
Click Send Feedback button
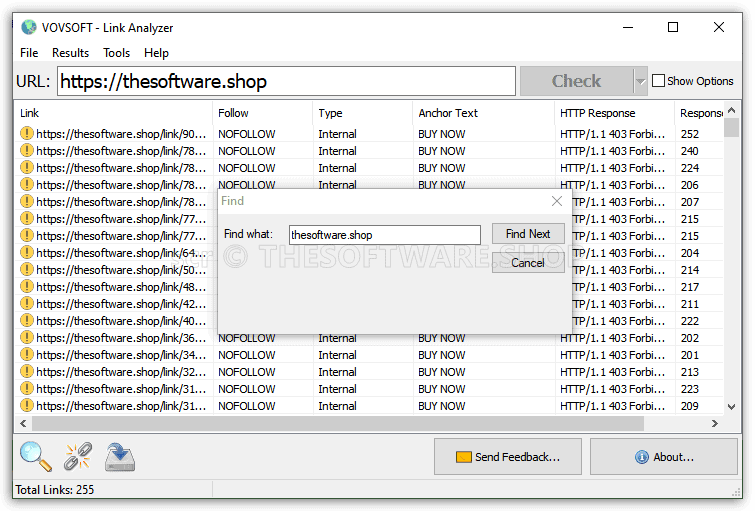click(x=508, y=457)
